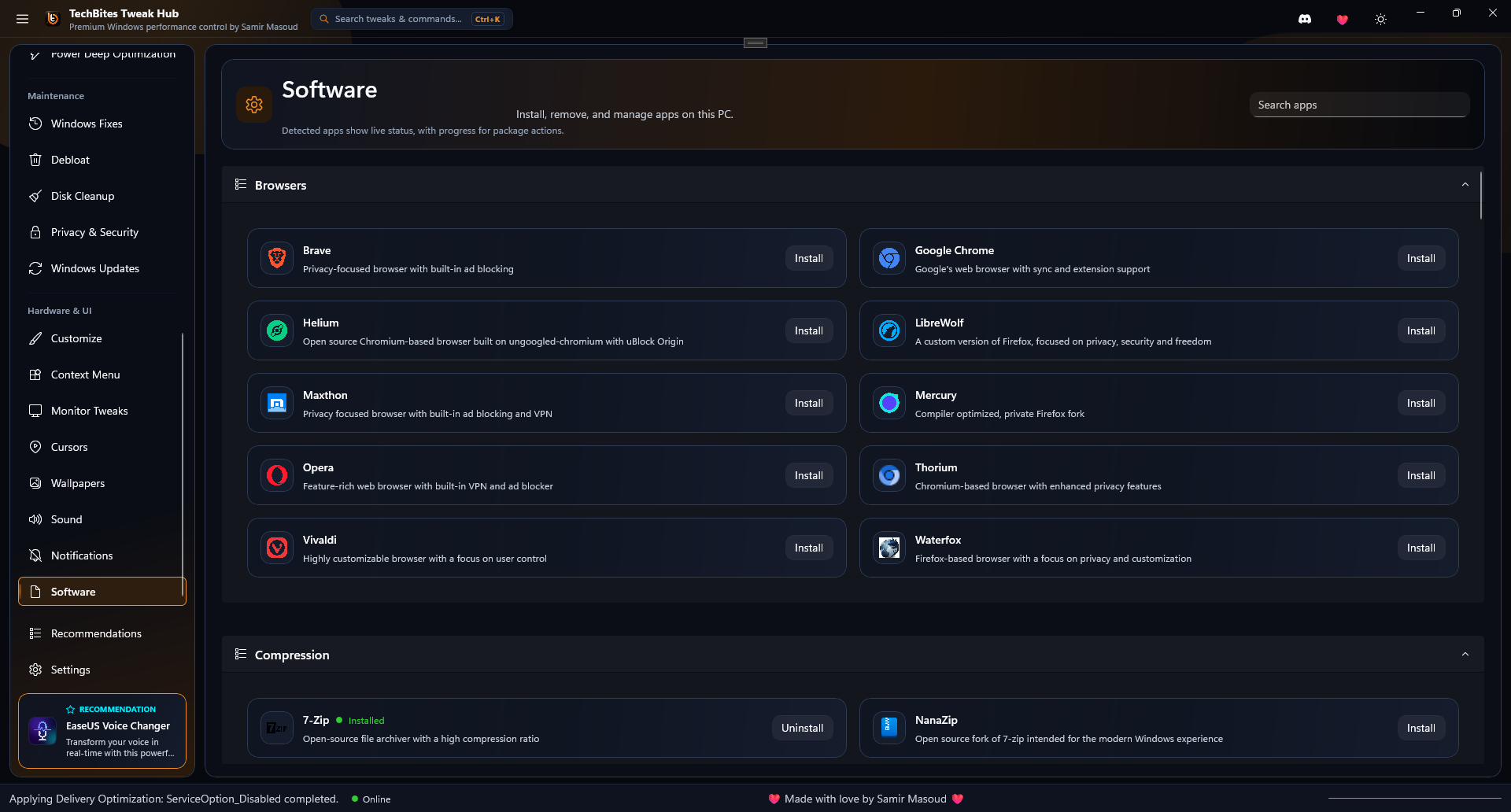Click the Brave browser icon
The height and width of the screenshot is (812, 1511).
coord(277,258)
